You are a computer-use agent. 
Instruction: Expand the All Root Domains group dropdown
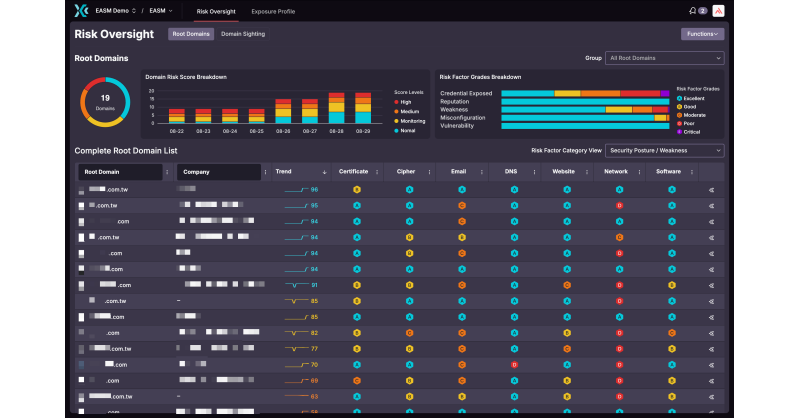point(665,58)
